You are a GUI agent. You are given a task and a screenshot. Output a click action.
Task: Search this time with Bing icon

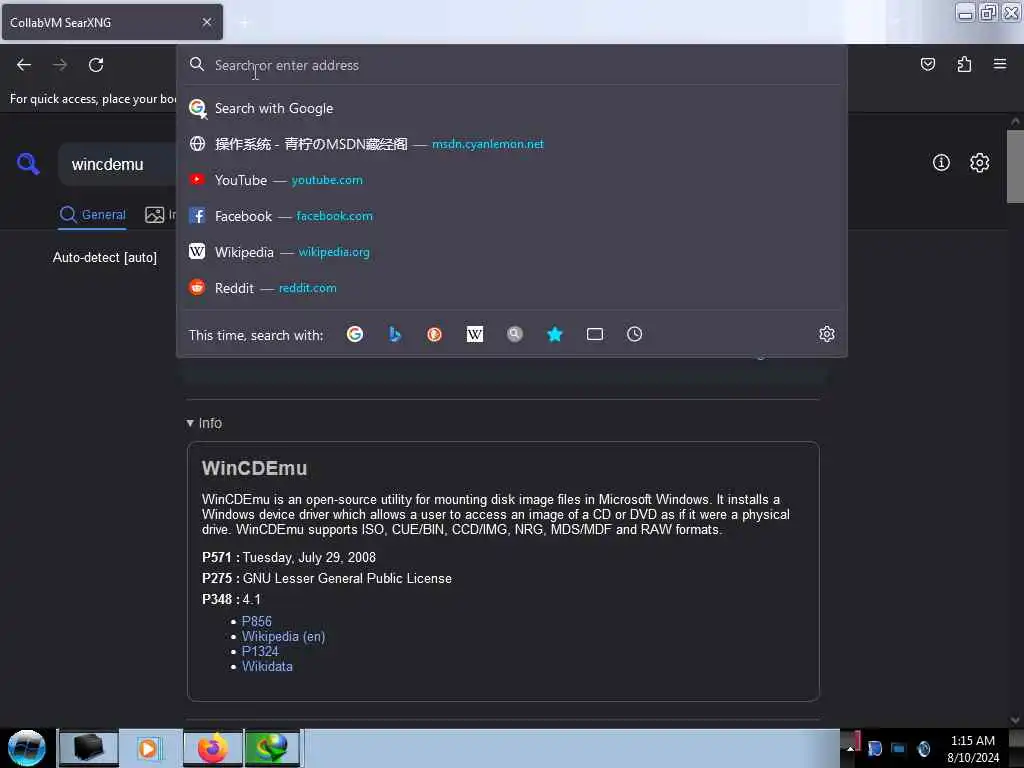click(394, 334)
